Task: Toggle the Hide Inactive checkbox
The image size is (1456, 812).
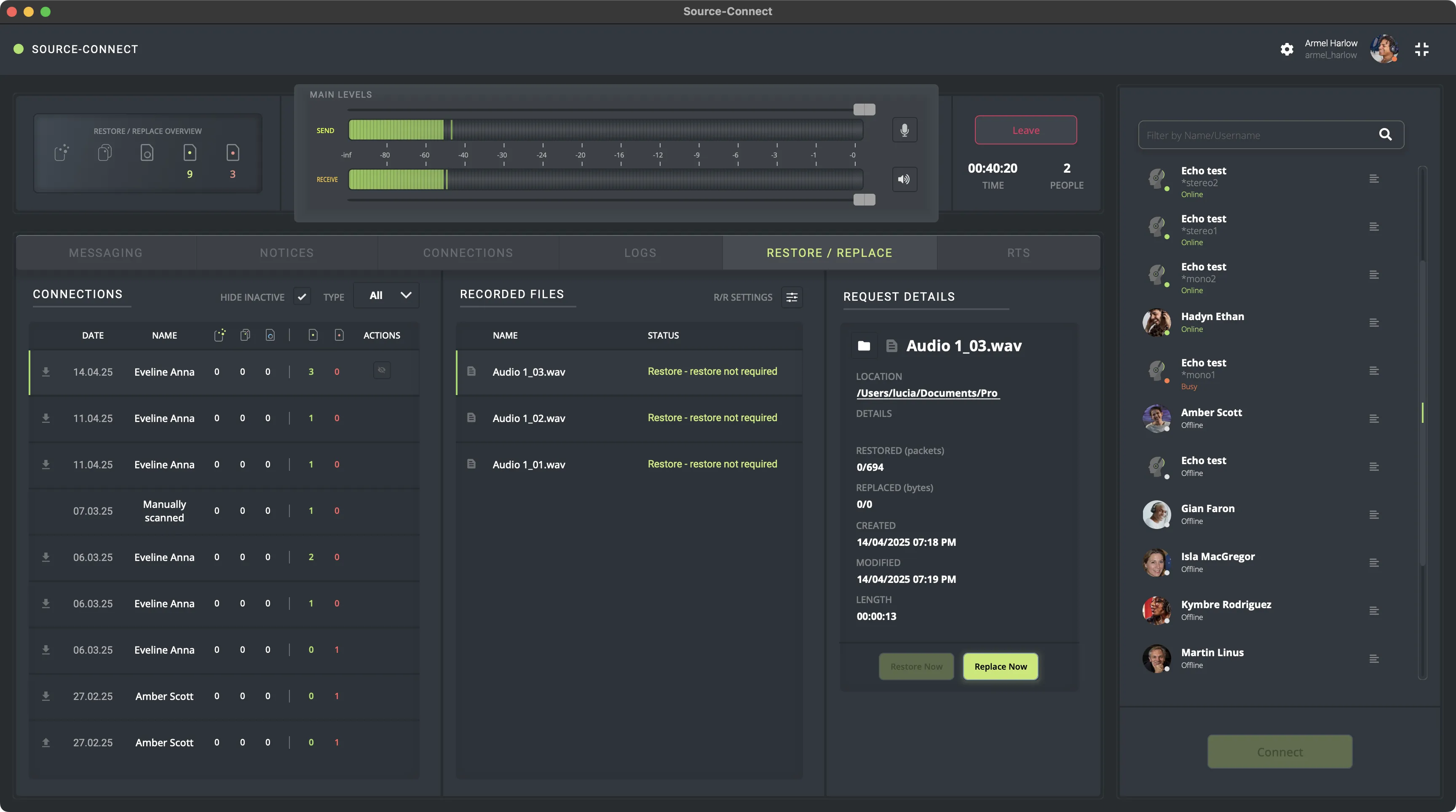Action: pyautogui.click(x=302, y=296)
